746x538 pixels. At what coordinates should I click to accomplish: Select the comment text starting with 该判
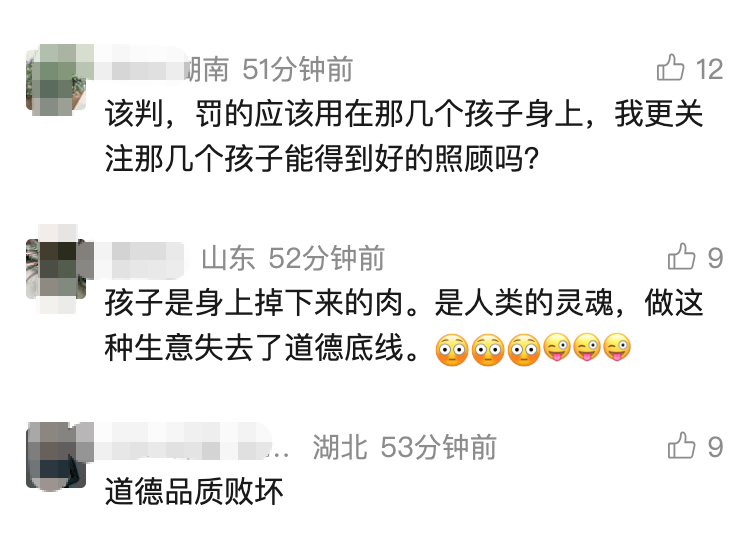click(x=404, y=136)
